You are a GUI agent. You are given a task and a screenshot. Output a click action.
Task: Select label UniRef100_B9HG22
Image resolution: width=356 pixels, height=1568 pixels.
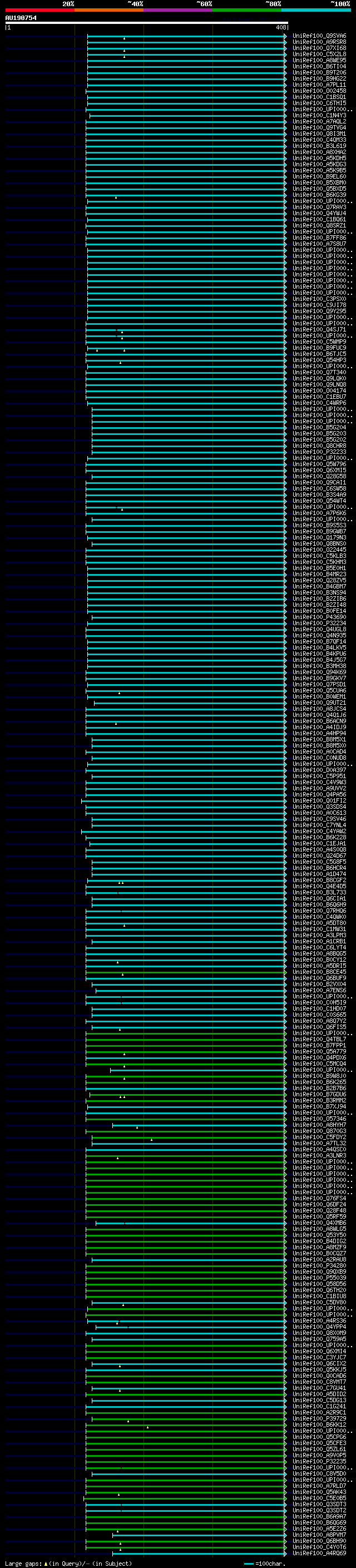(319, 78)
